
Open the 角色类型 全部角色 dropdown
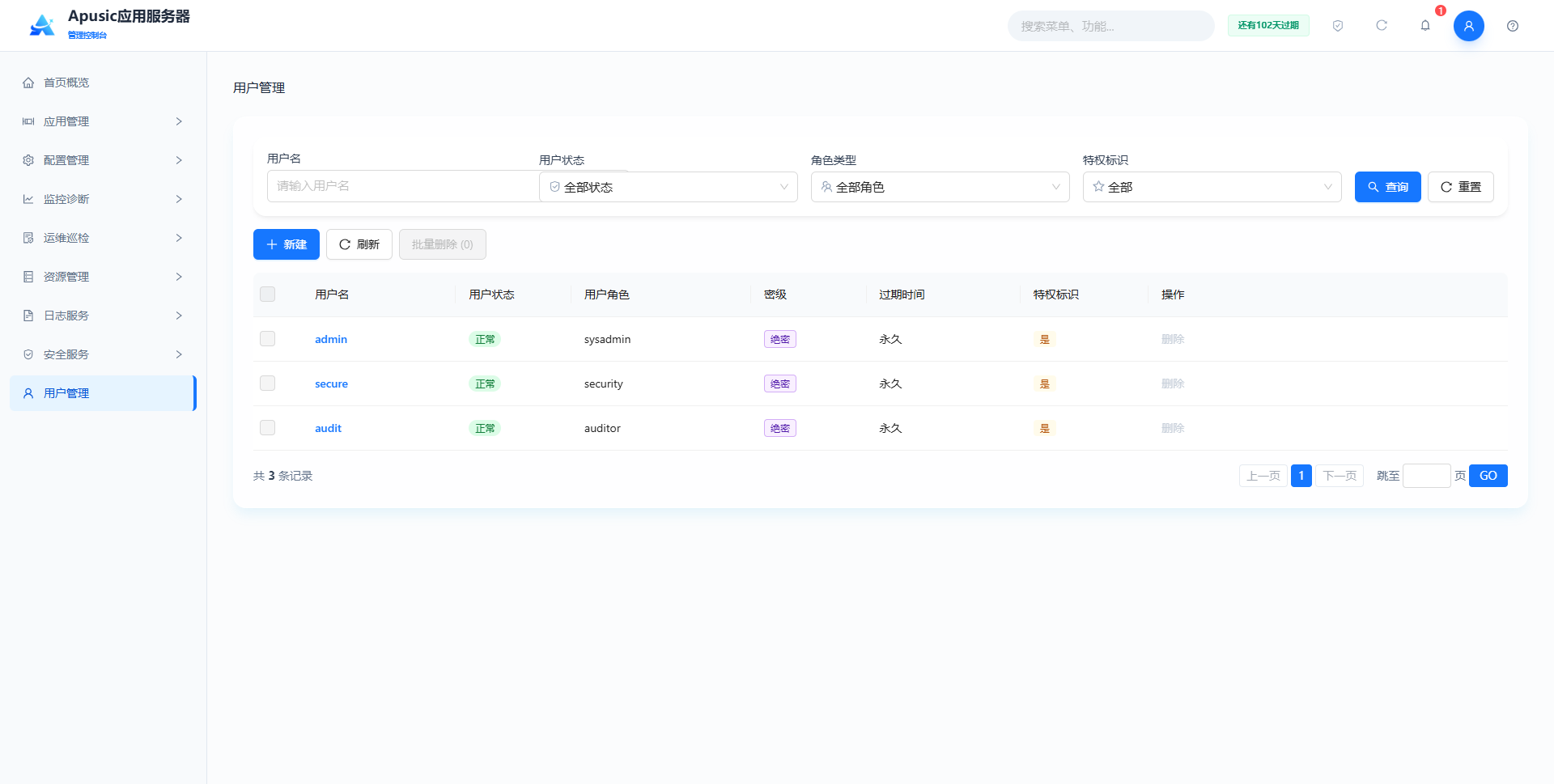(940, 187)
